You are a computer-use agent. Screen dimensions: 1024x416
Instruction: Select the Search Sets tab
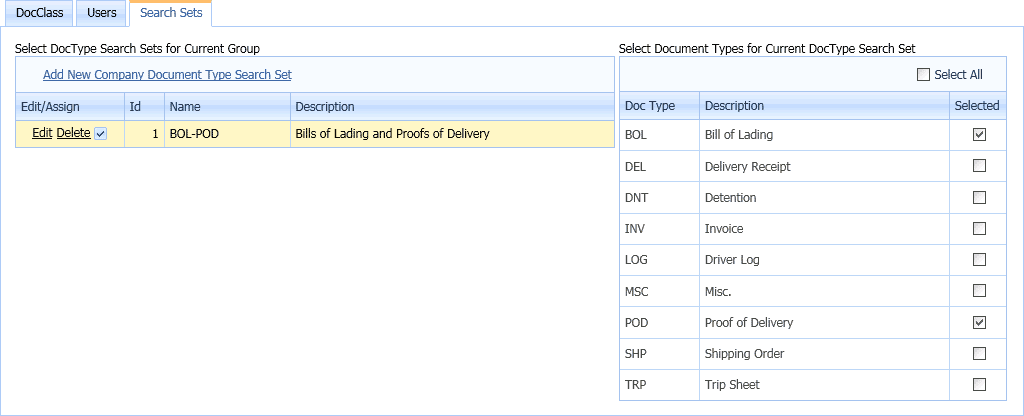tap(171, 13)
